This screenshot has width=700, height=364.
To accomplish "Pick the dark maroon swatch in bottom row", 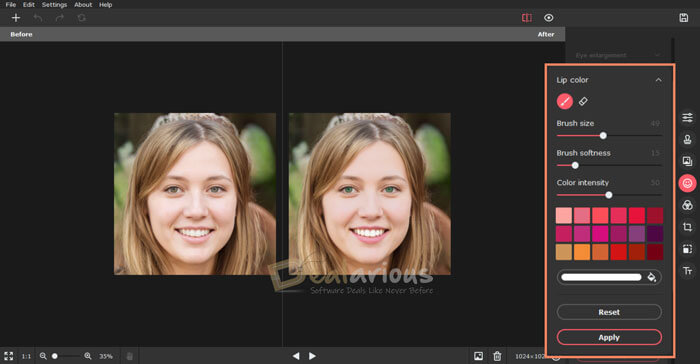I will coord(655,252).
